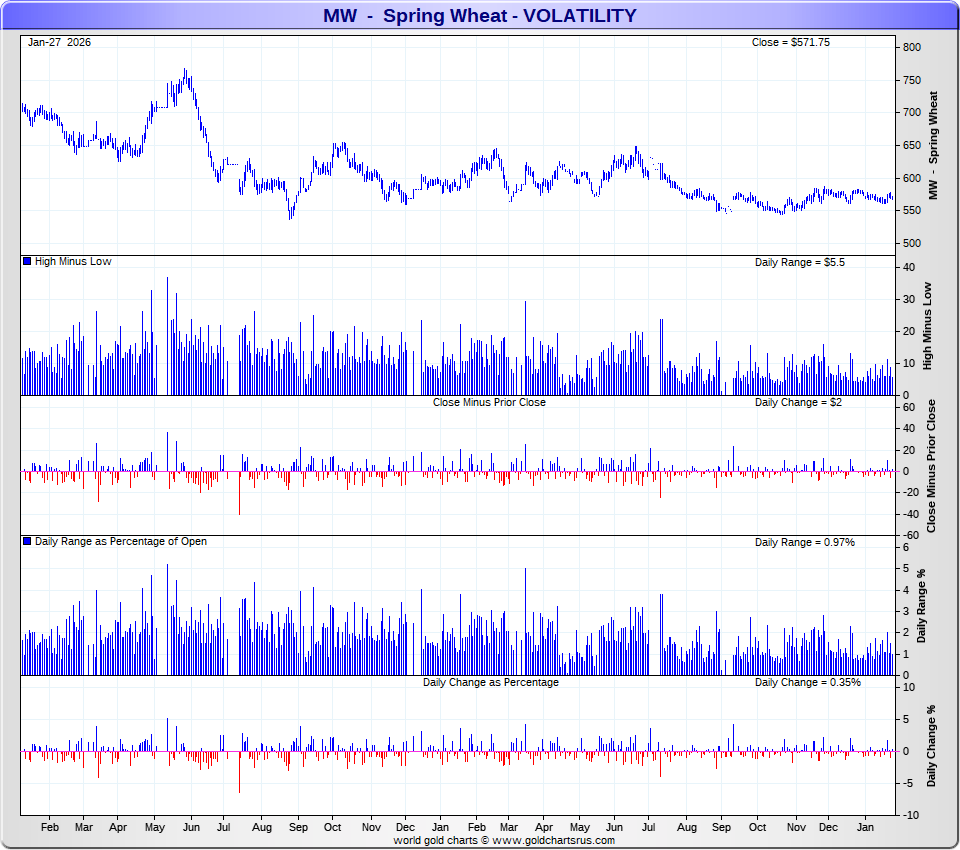
Task: Click the 750 price axis label
Action: tap(912, 80)
